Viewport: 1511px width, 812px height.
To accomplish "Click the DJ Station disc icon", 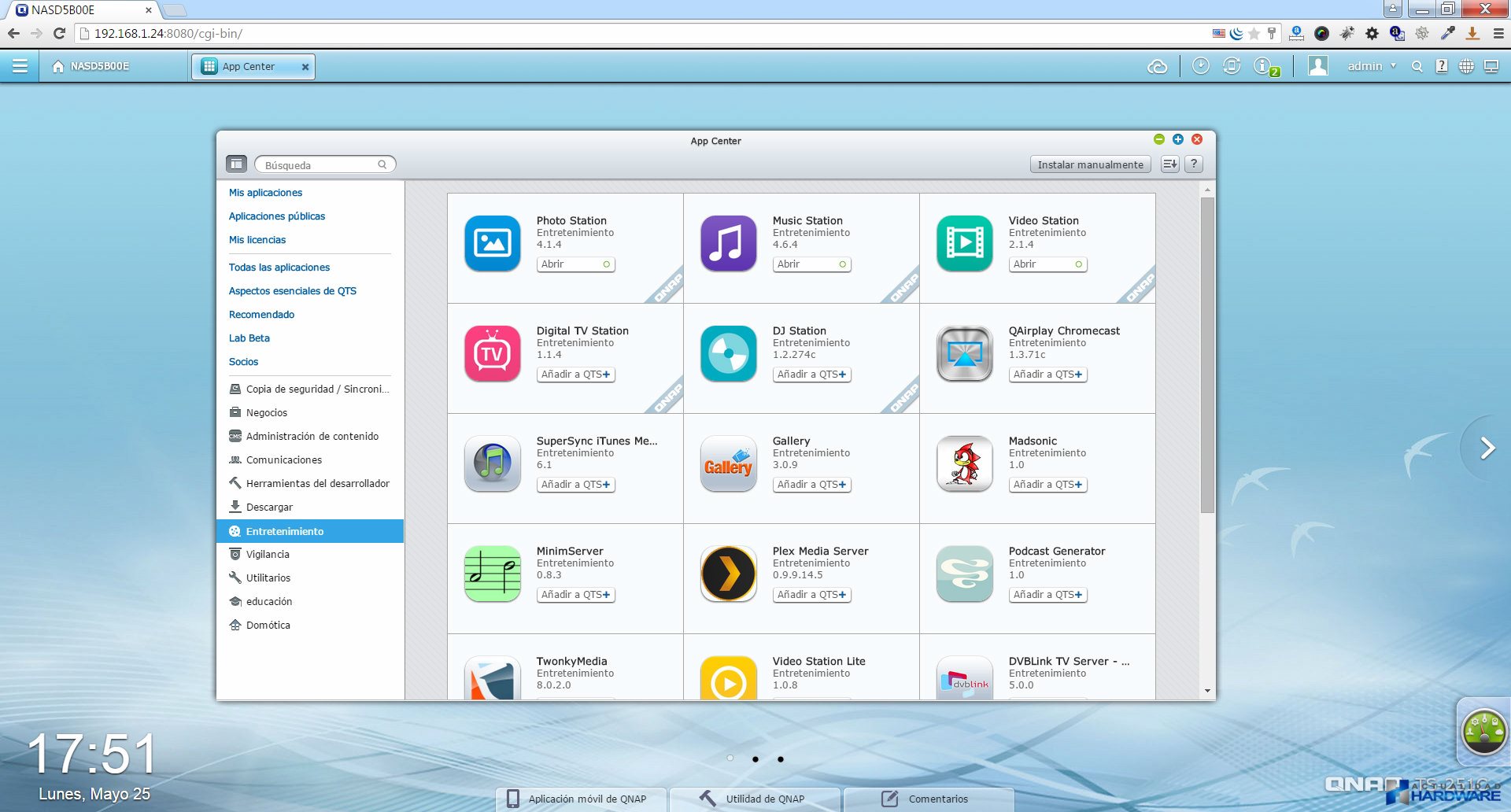I will 728,353.
